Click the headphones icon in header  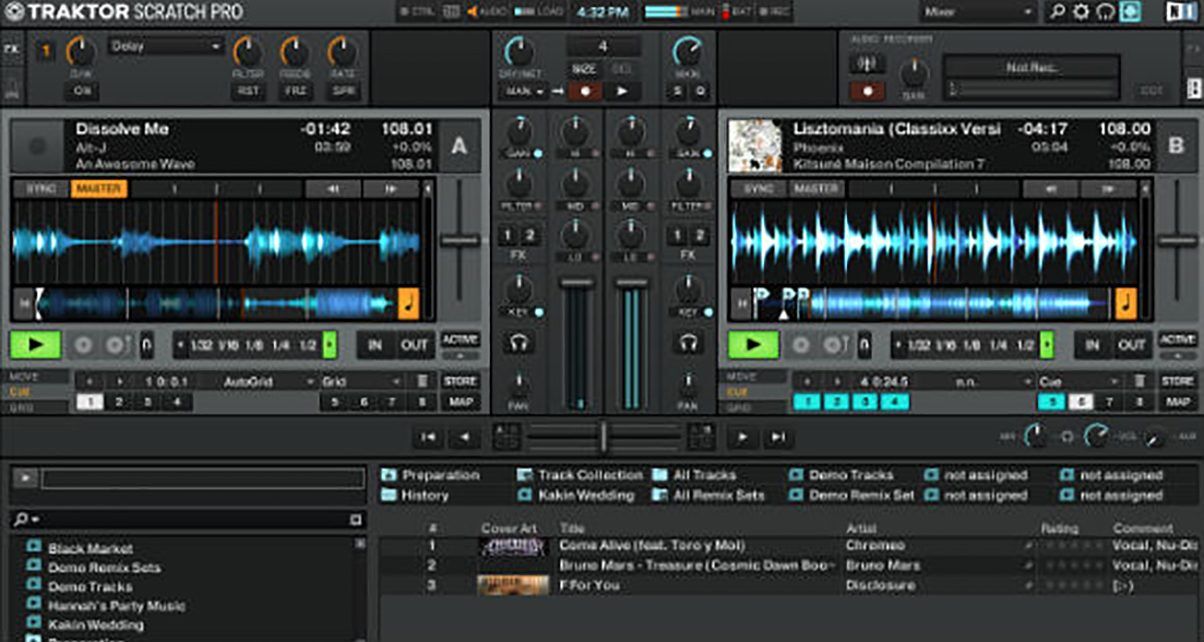pyautogui.click(x=1105, y=12)
